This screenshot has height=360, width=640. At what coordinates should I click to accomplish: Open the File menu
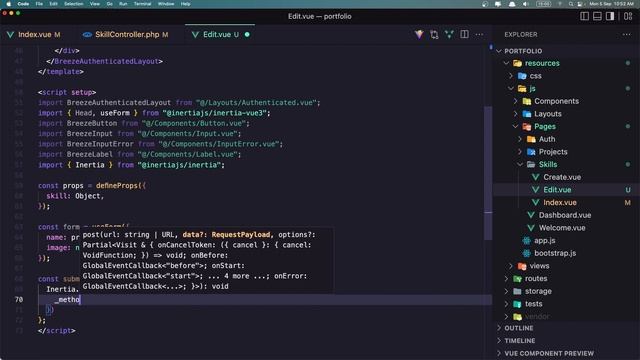[39, 4]
